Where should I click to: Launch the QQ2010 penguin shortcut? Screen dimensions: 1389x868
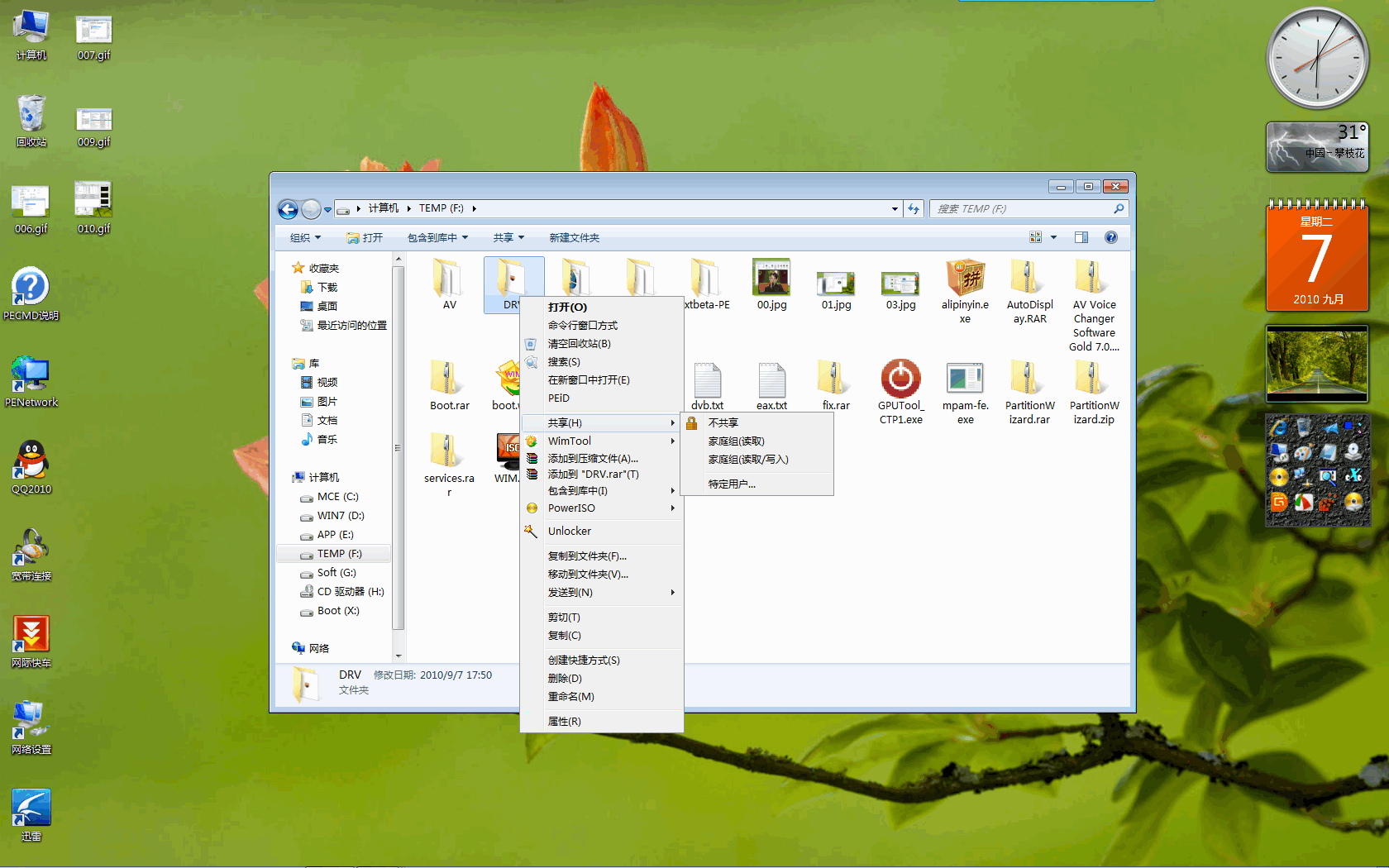tap(31, 467)
